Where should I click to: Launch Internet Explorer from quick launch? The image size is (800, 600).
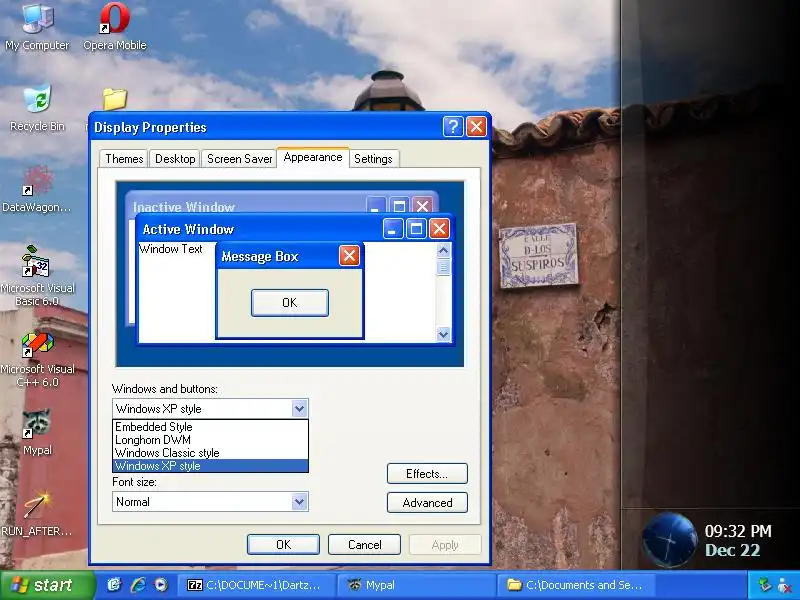[x=138, y=585]
